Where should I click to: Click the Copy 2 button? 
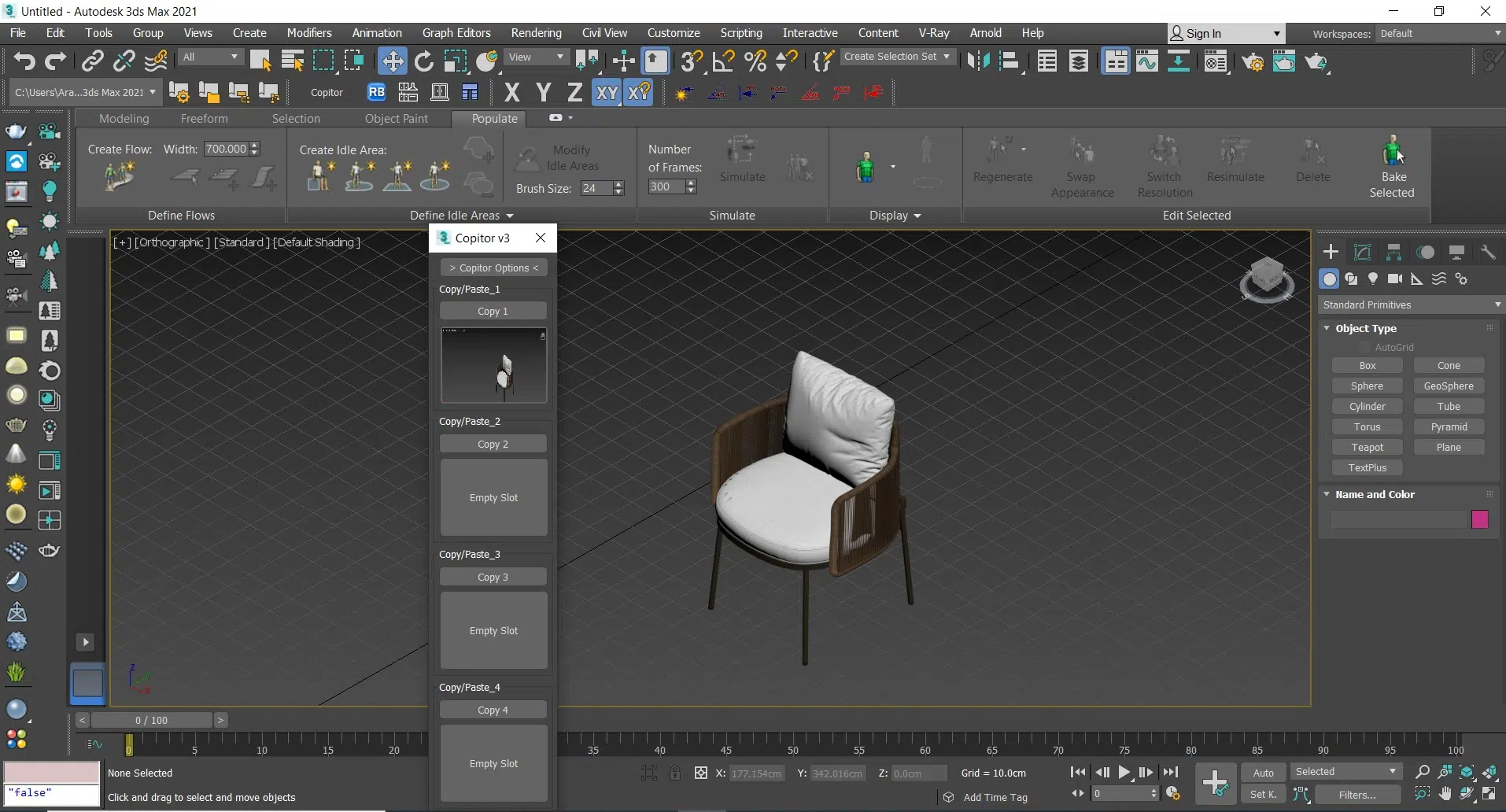pyautogui.click(x=493, y=444)
